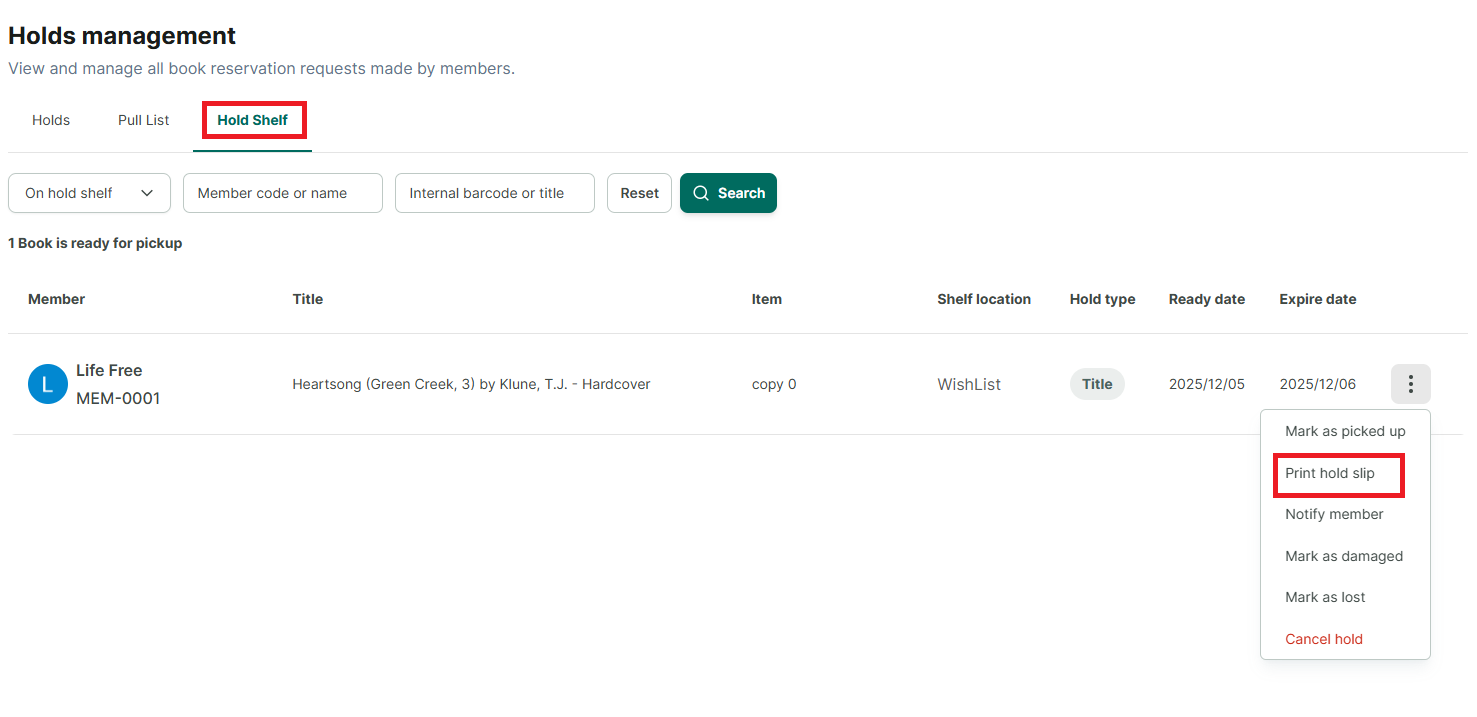Click the WishList shelf location
This screenshot has width=1477, height=717.
point(969,384)
